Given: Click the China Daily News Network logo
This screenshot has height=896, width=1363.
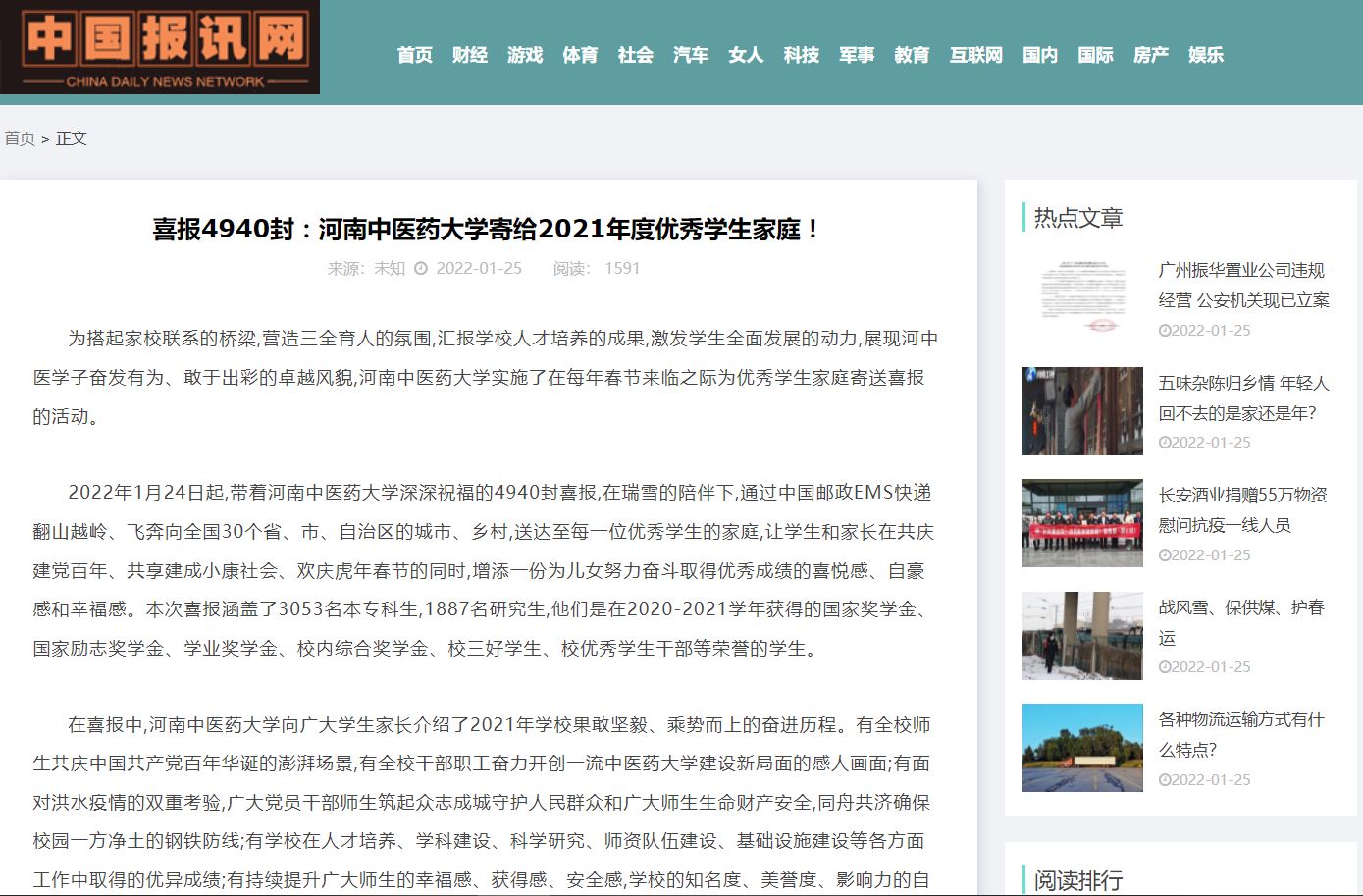Looking at the screenshot, I should 160,47.
